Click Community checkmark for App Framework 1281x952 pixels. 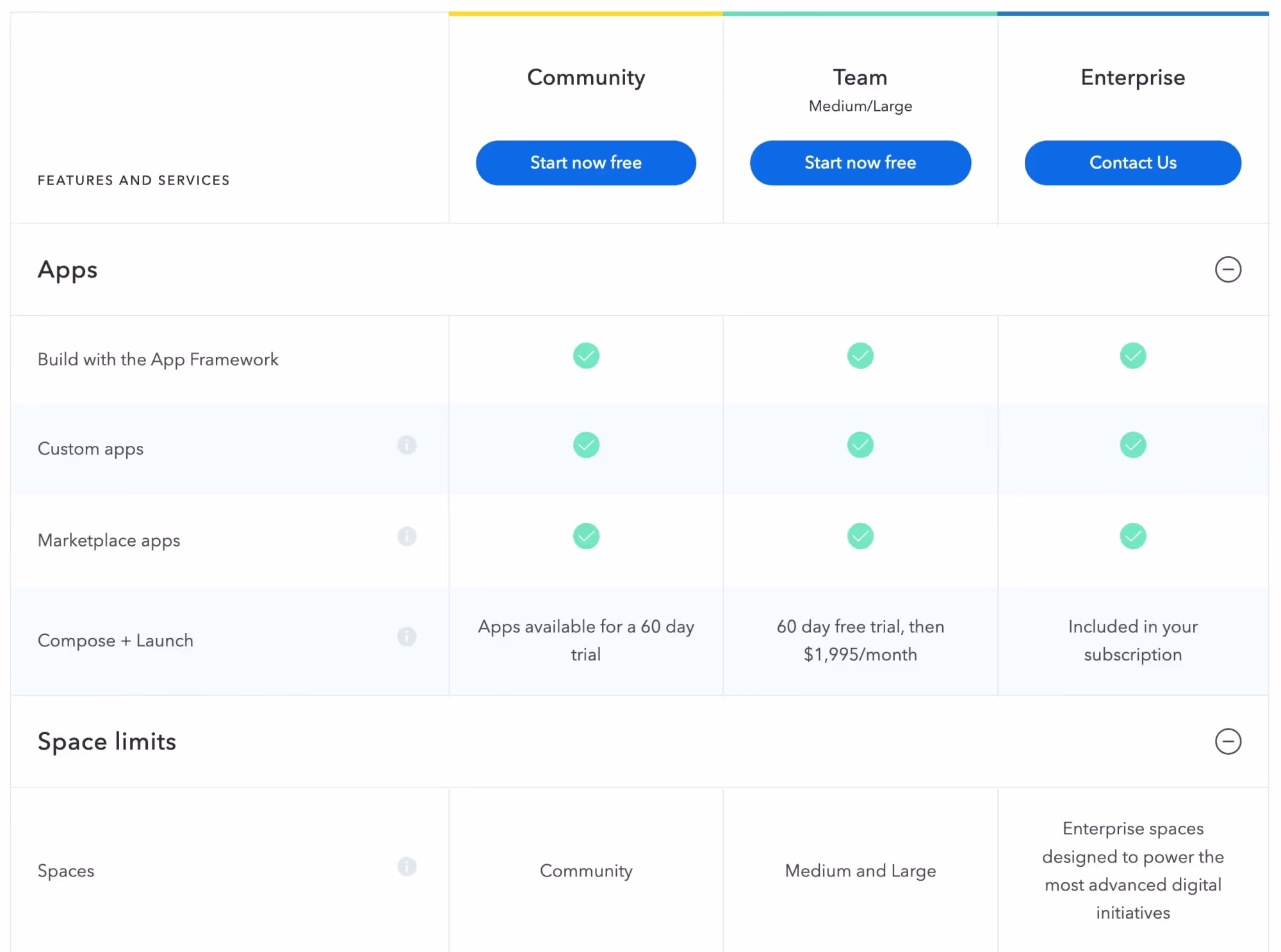point(586,356)
